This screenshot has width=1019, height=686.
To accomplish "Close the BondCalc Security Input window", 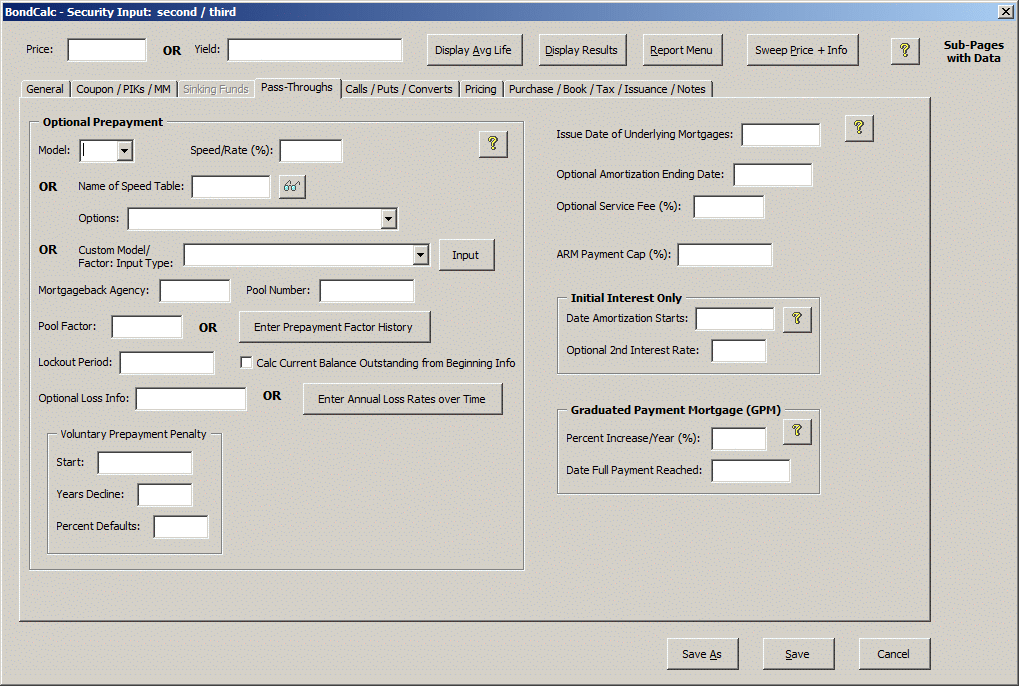I will coord(1005,11).
